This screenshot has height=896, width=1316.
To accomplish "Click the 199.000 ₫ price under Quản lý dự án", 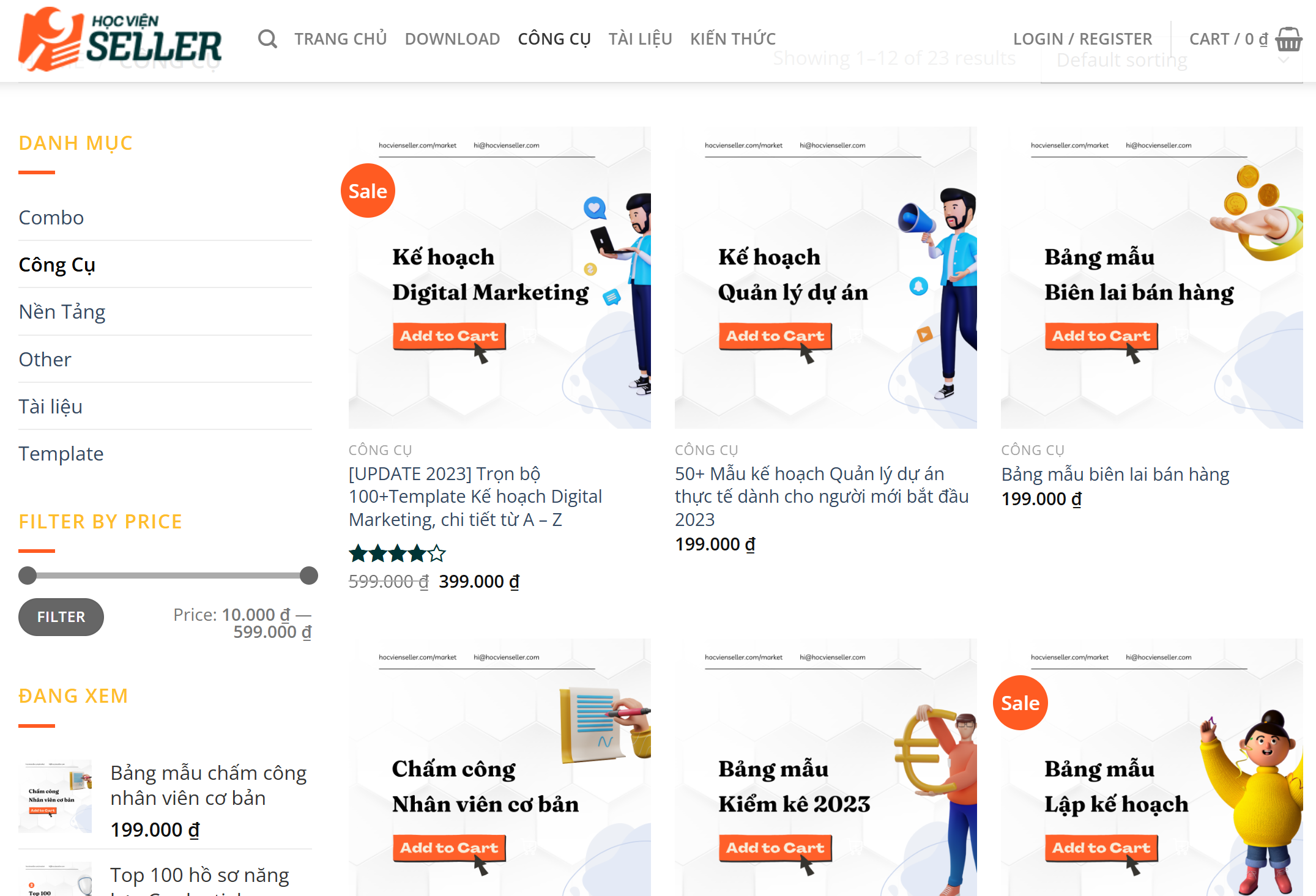I will 715,544.
